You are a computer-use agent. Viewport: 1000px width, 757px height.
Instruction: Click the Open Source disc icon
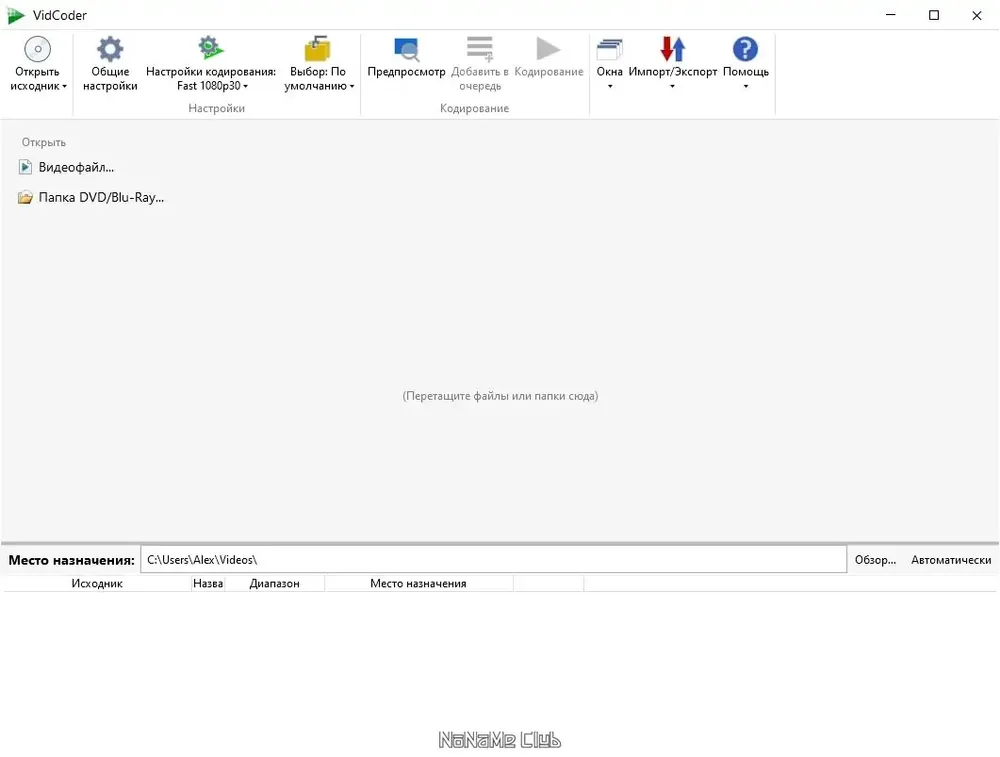(x=38, y=49)
